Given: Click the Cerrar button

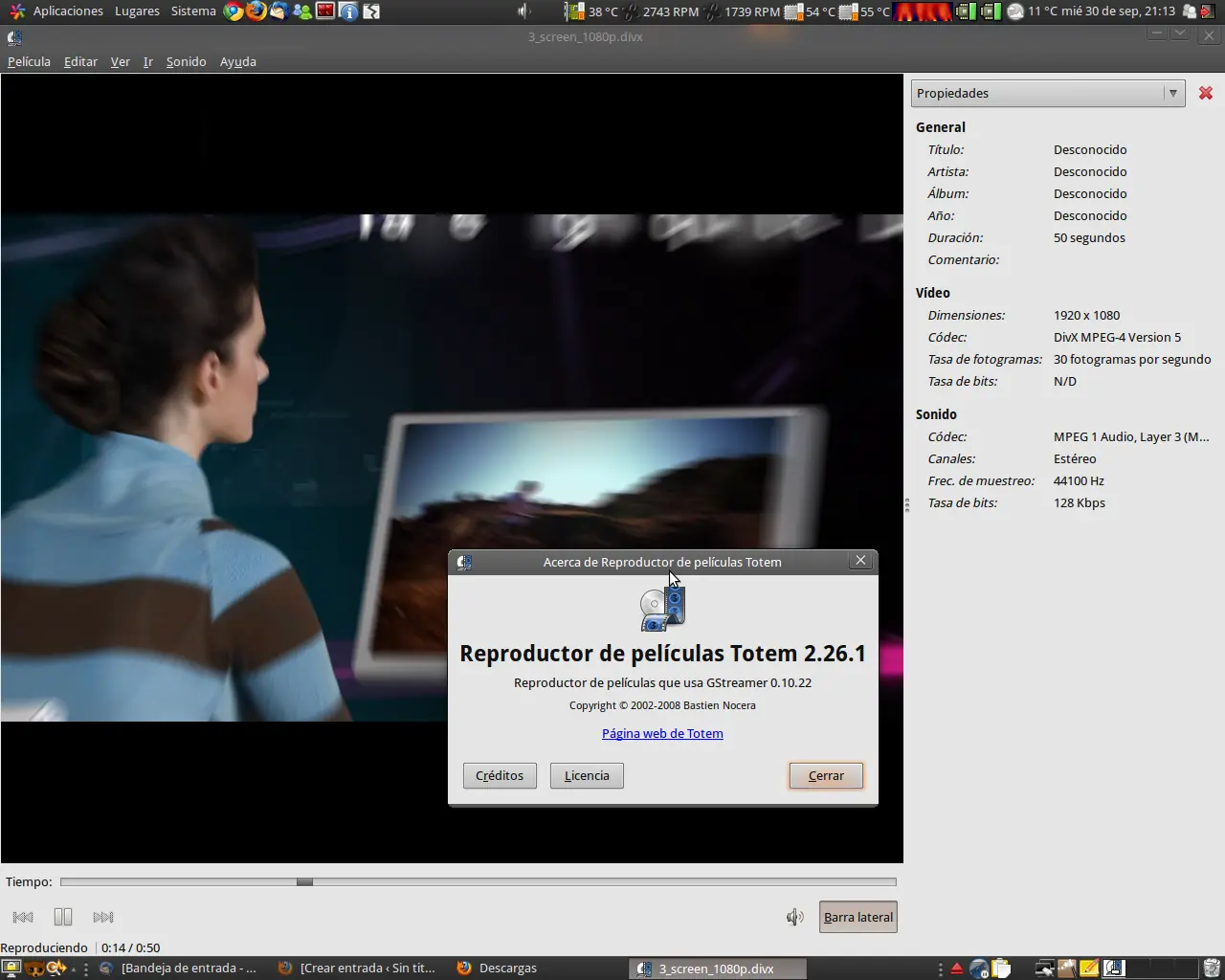Looking at the screenshot, I should tap(826, 775).
